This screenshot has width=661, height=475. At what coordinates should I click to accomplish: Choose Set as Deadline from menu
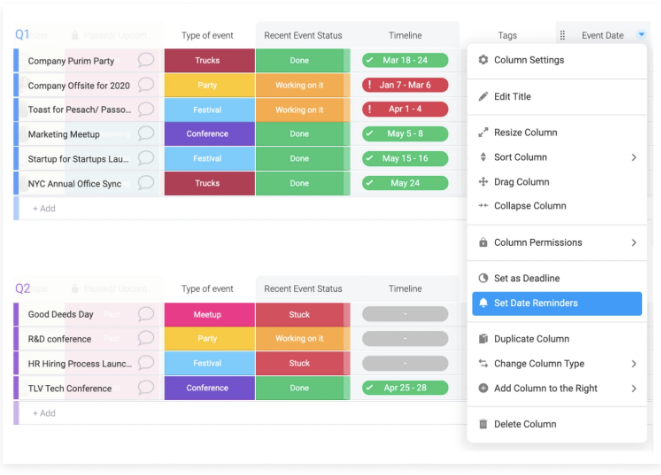[x=526, y=278]
